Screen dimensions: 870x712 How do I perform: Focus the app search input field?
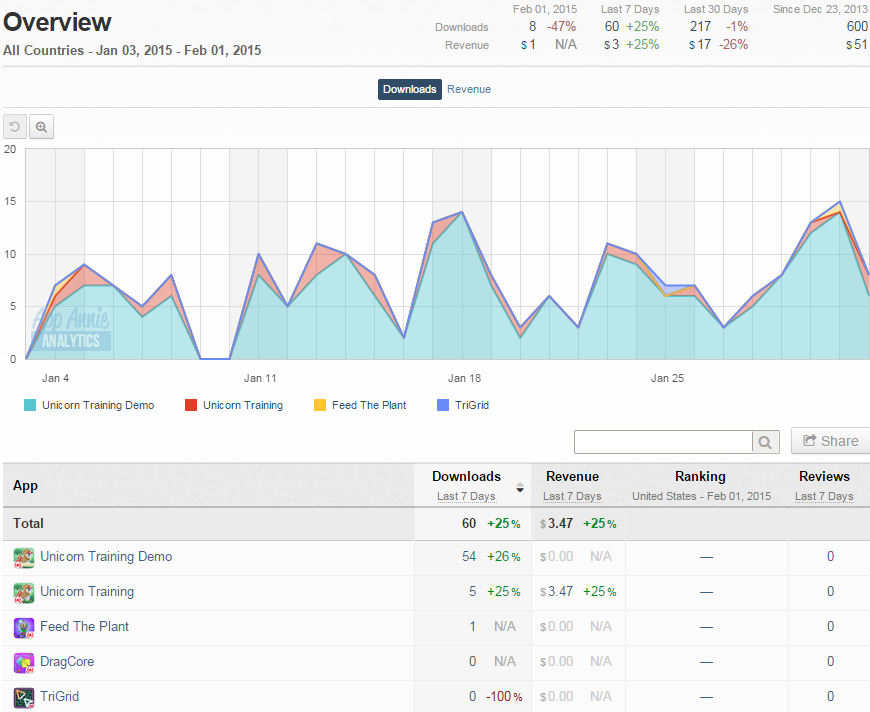point(664,442)
